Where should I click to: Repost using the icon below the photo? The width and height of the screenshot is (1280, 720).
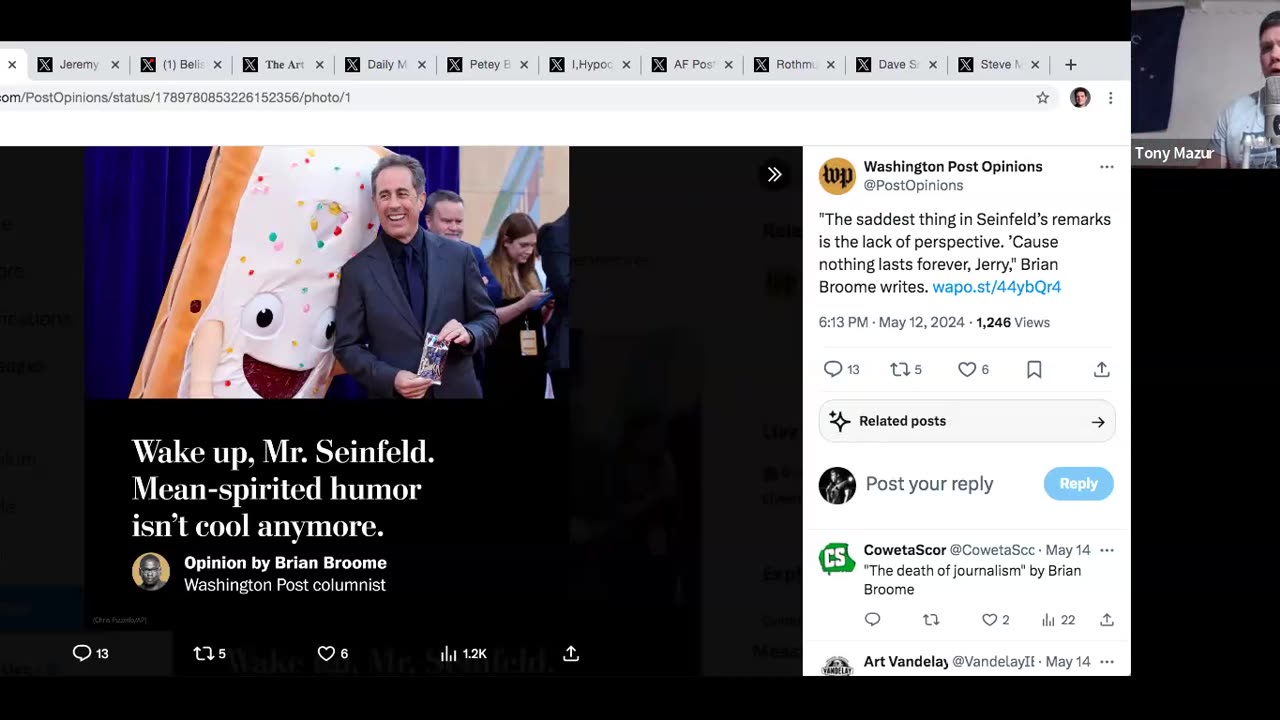tap(209, 653)
